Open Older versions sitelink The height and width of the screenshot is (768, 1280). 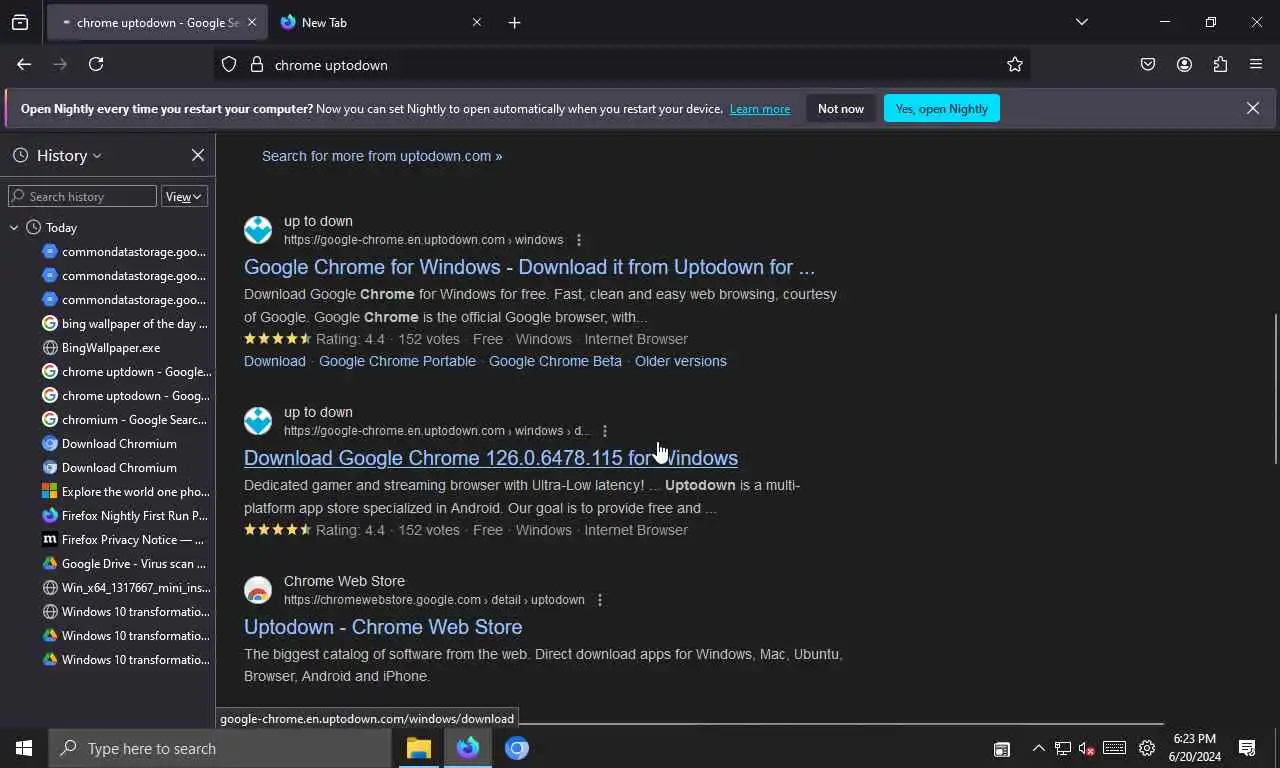(681, 361)
